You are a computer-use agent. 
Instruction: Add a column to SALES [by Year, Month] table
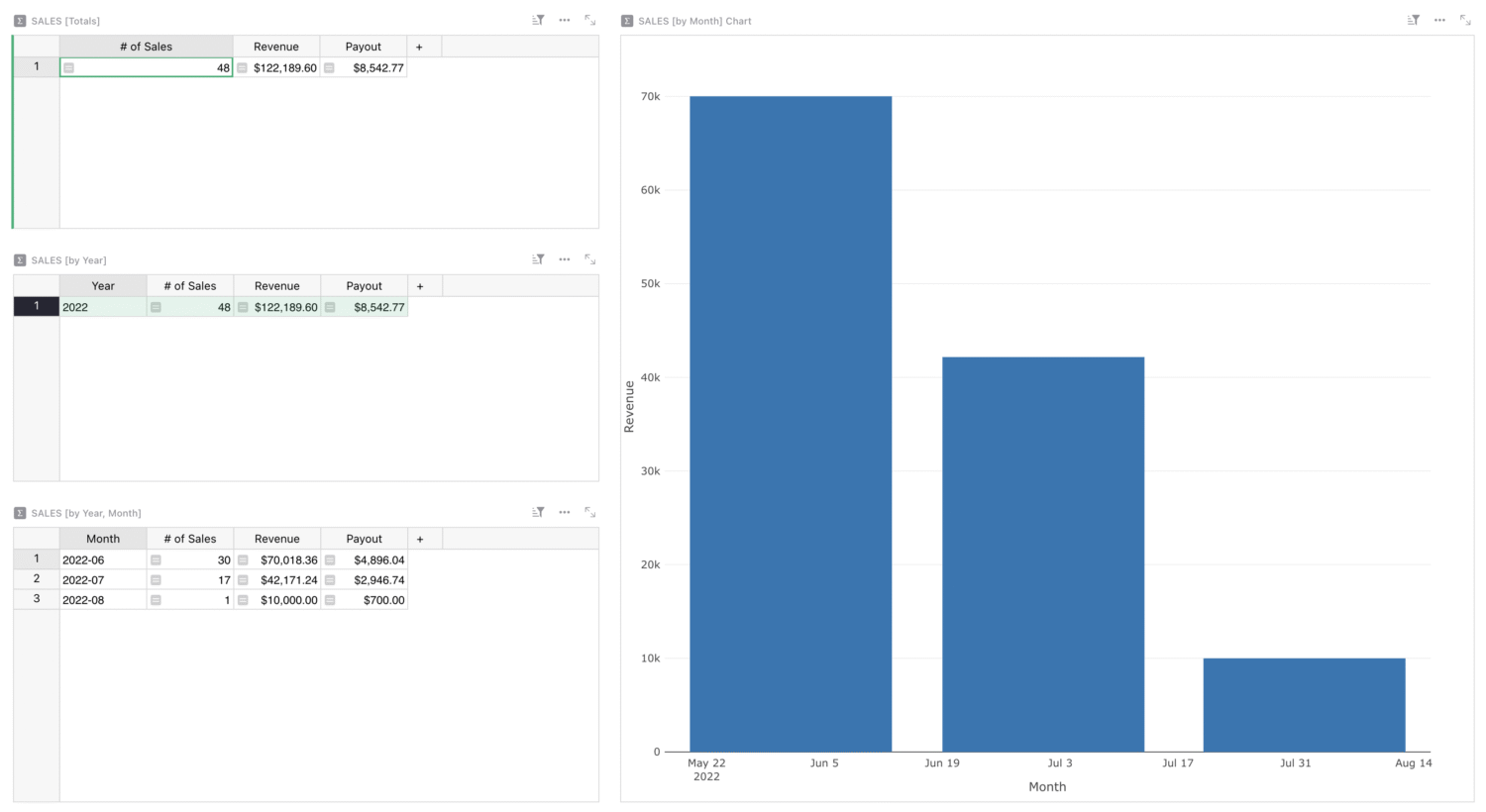click(x=420, y=539)
